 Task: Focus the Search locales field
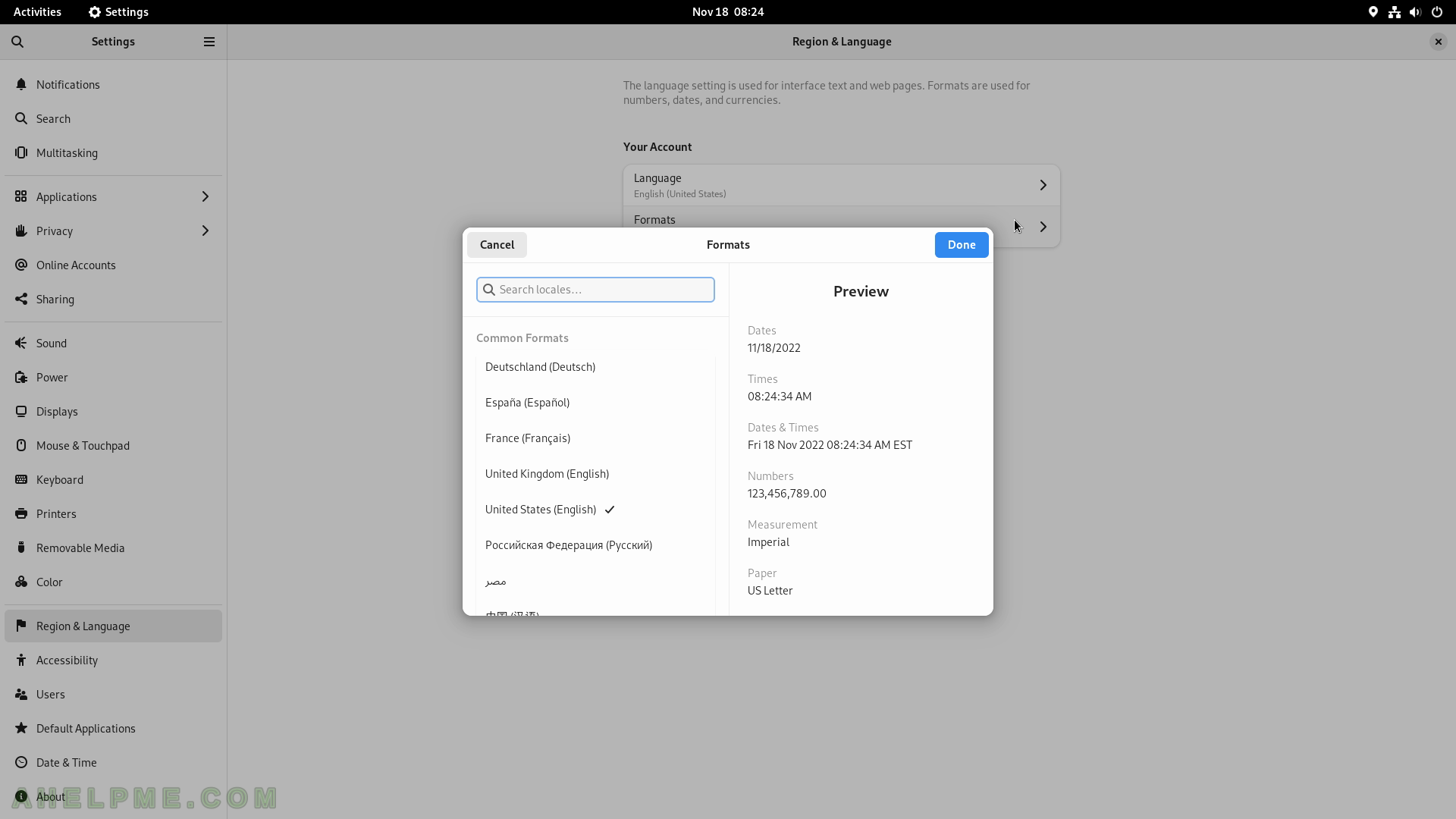click(x=595, y=290)
